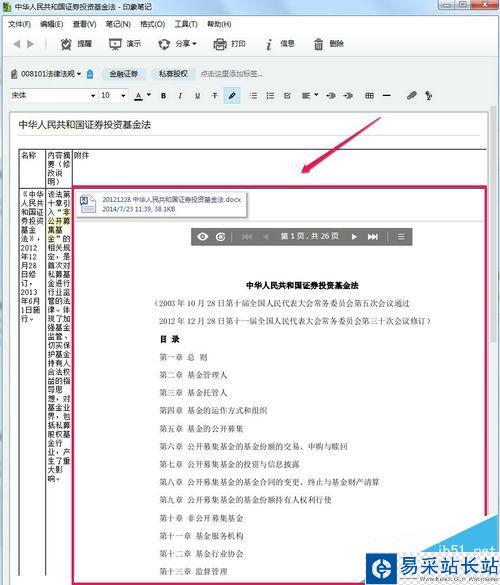Image resolution: width=500 pixels, height=585 pixels.
Task: Insert a horizontal rule line
Action: pyautogui.click(x=387, y=96)
